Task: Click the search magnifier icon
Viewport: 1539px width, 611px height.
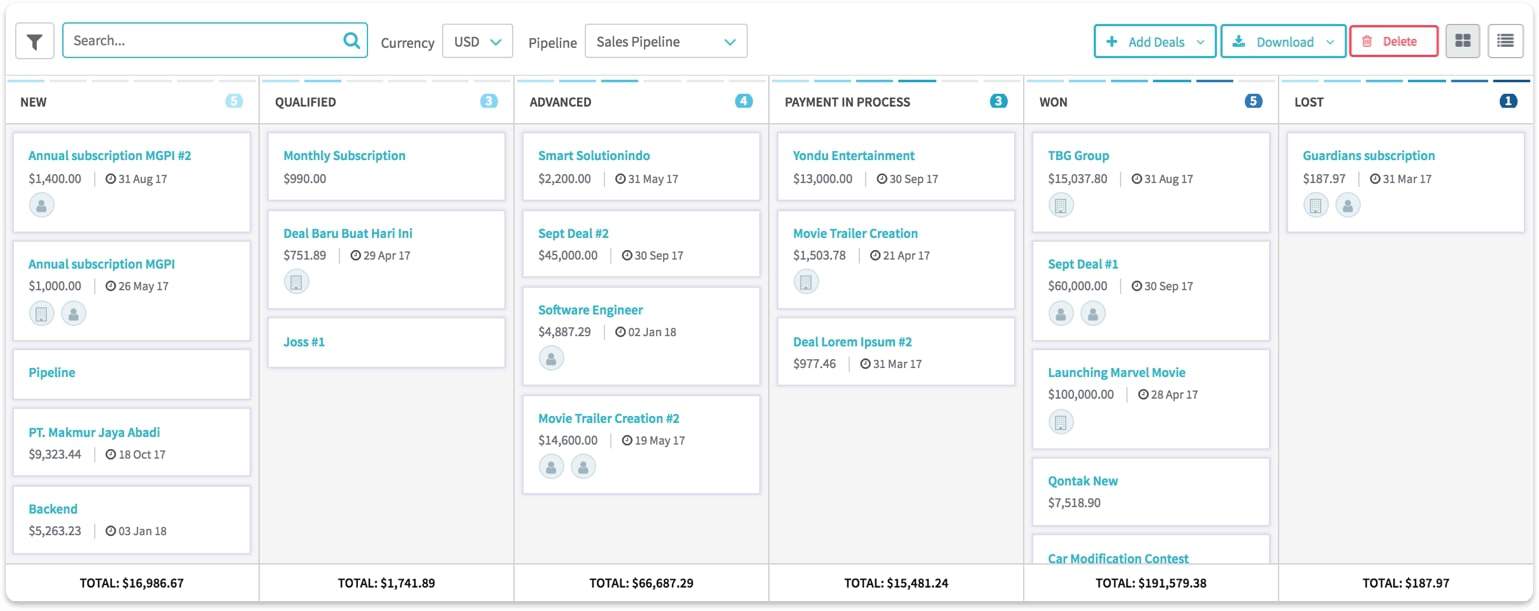Action: pyautogui.click(x=351, y=41)
